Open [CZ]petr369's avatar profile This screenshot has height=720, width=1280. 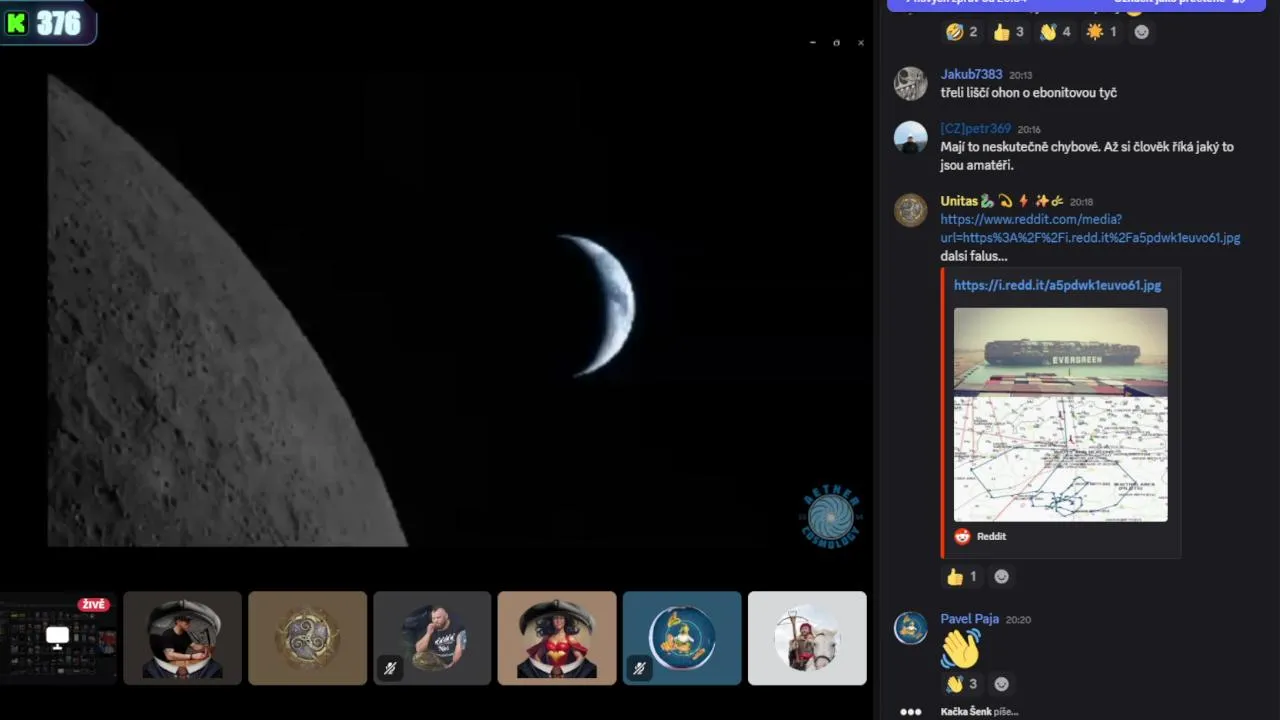click(x=910, y=137)
